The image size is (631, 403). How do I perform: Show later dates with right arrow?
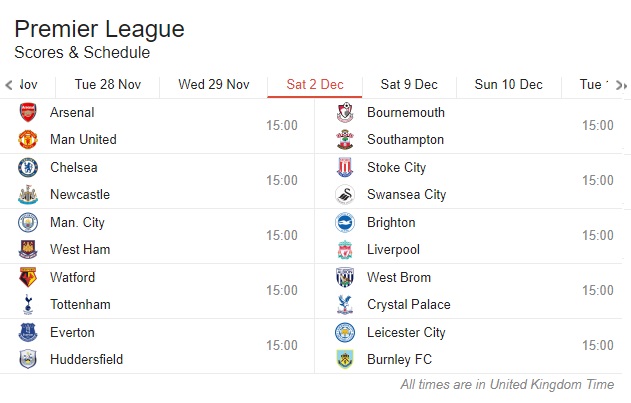coord(621,85)
